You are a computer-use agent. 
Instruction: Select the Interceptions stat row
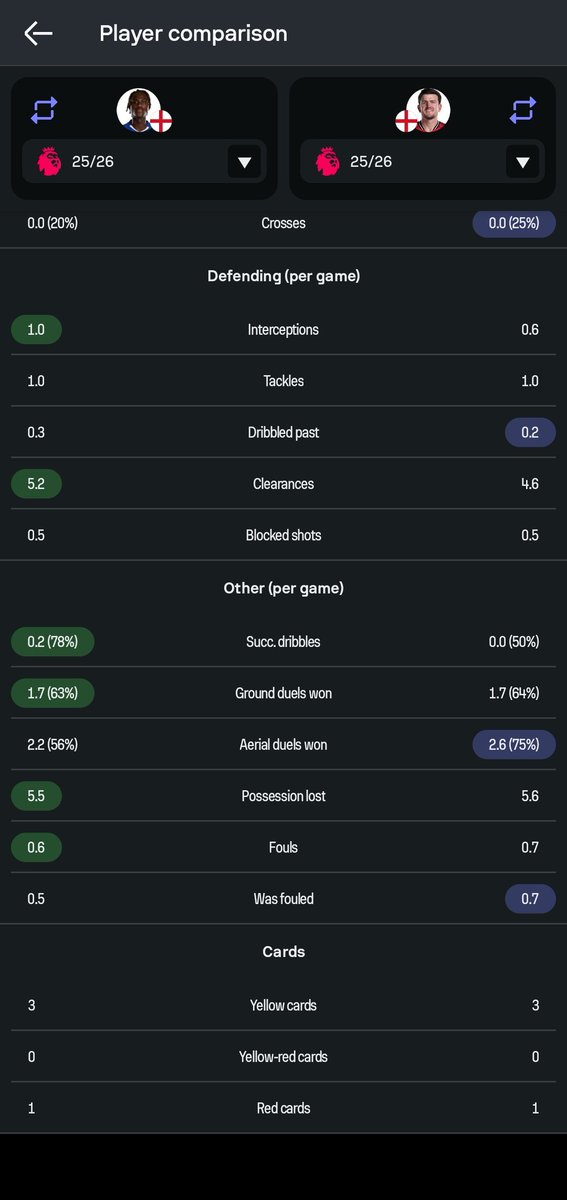[x=283, y=329]
